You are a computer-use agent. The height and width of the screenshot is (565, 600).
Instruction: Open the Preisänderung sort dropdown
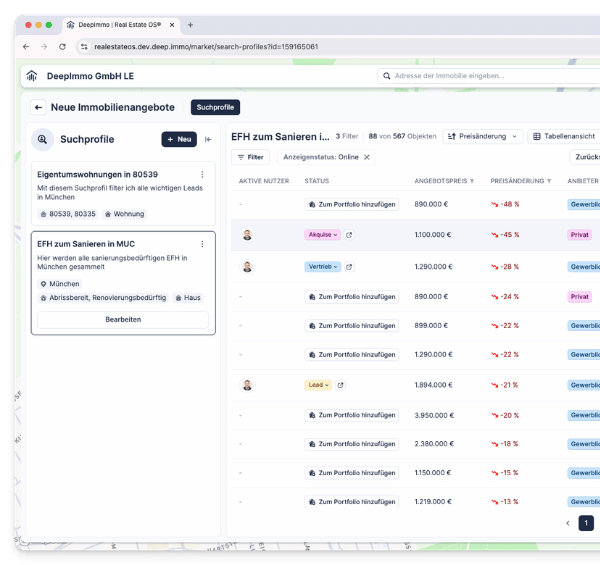point(483,136)
